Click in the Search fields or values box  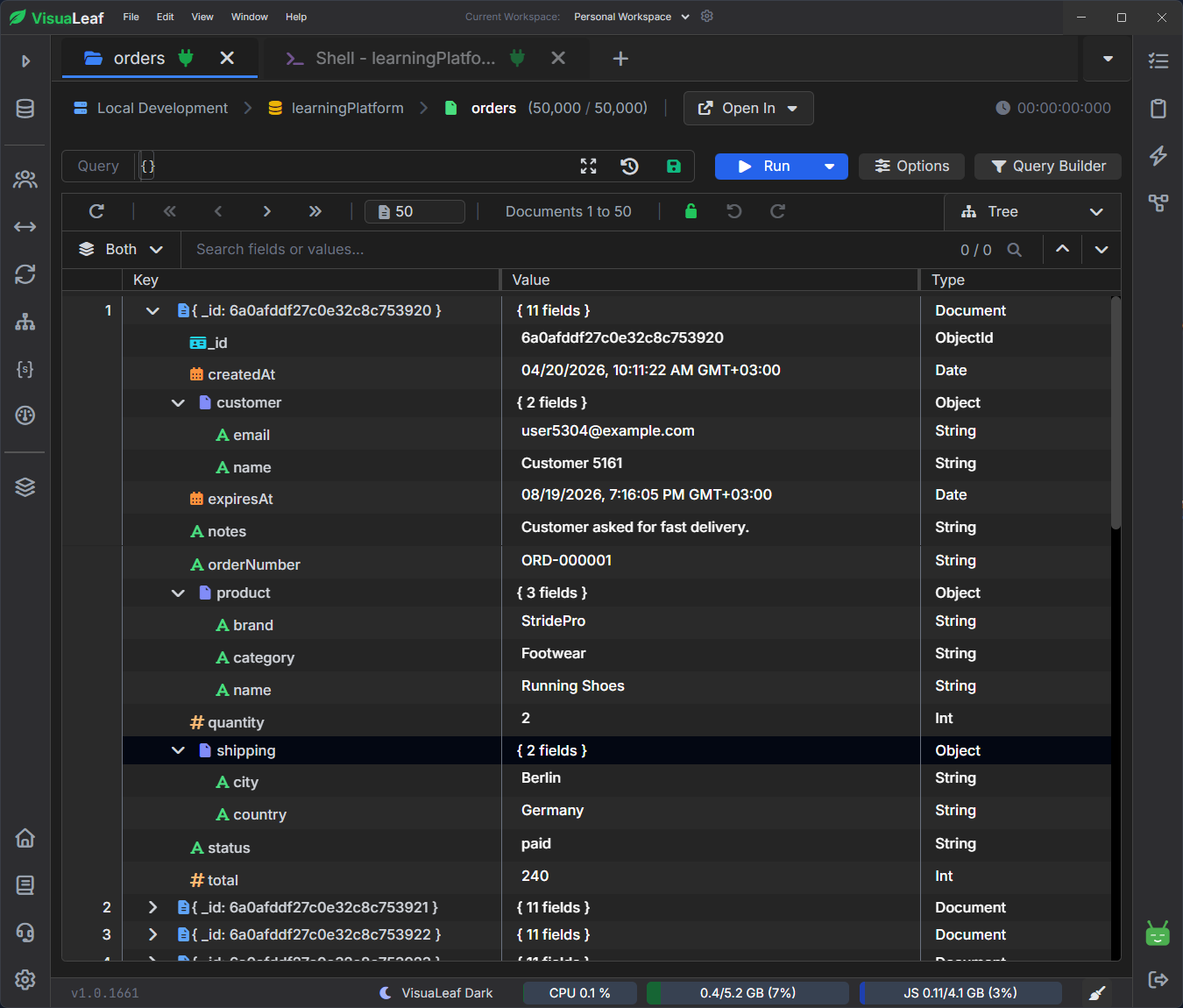click(561, 250)
